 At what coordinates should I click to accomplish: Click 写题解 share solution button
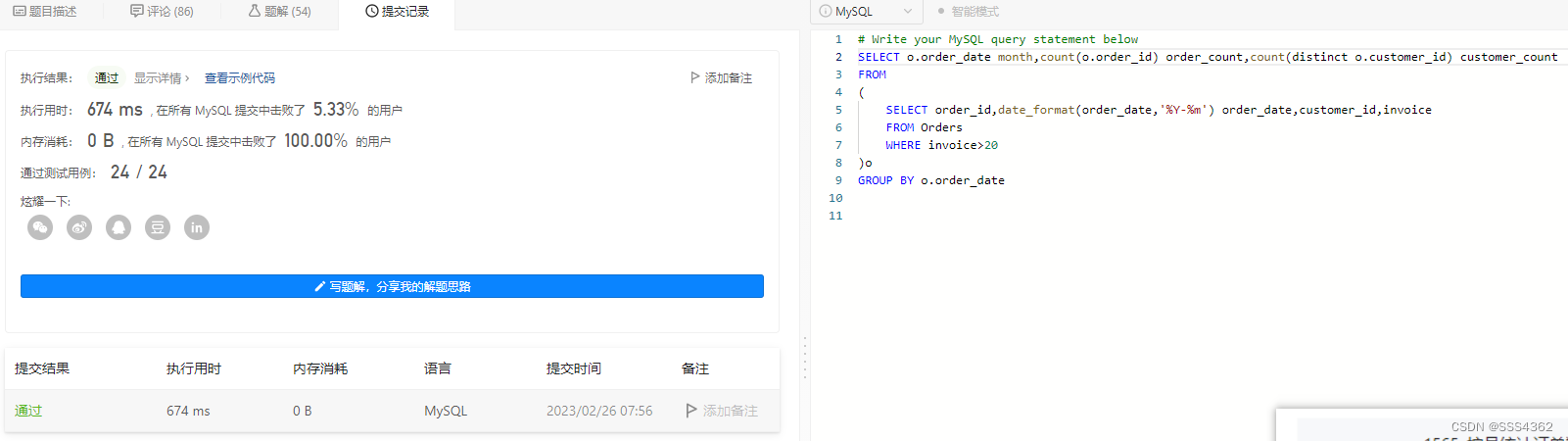(x=392, y=286)
